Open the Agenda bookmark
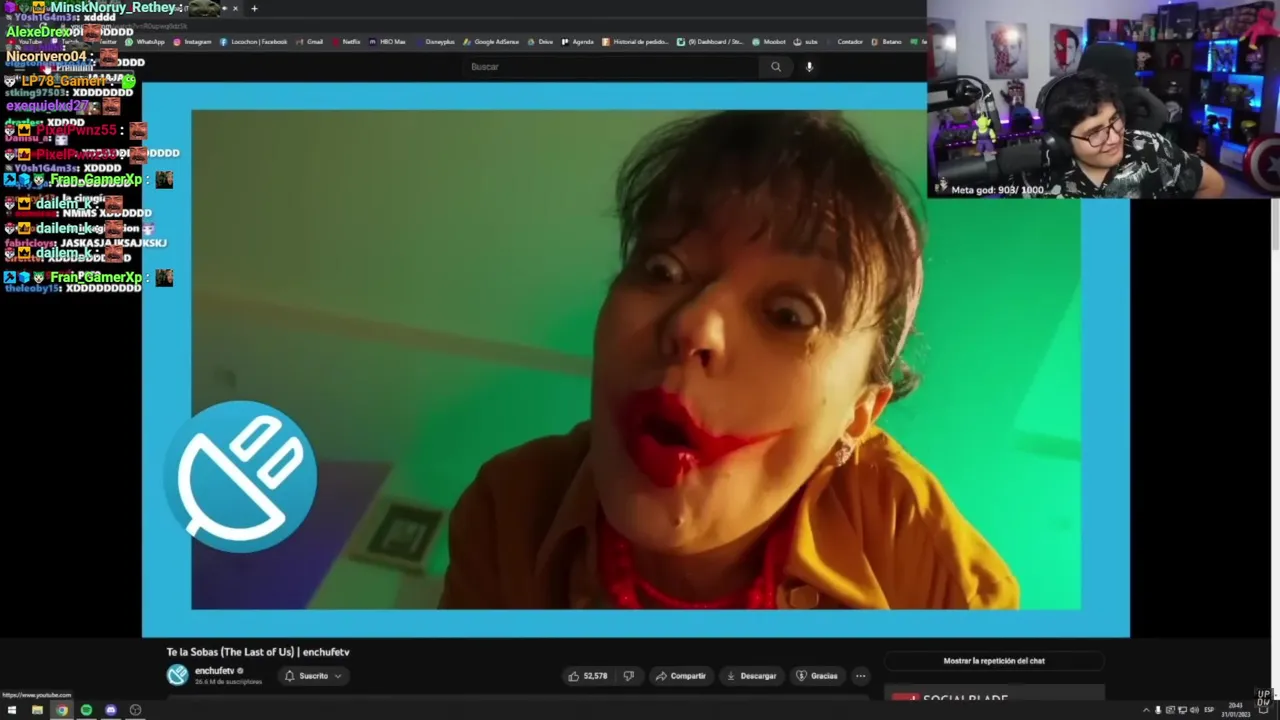Image resolution: width=1280 pixels, height=720 pixels. [578, 42]
